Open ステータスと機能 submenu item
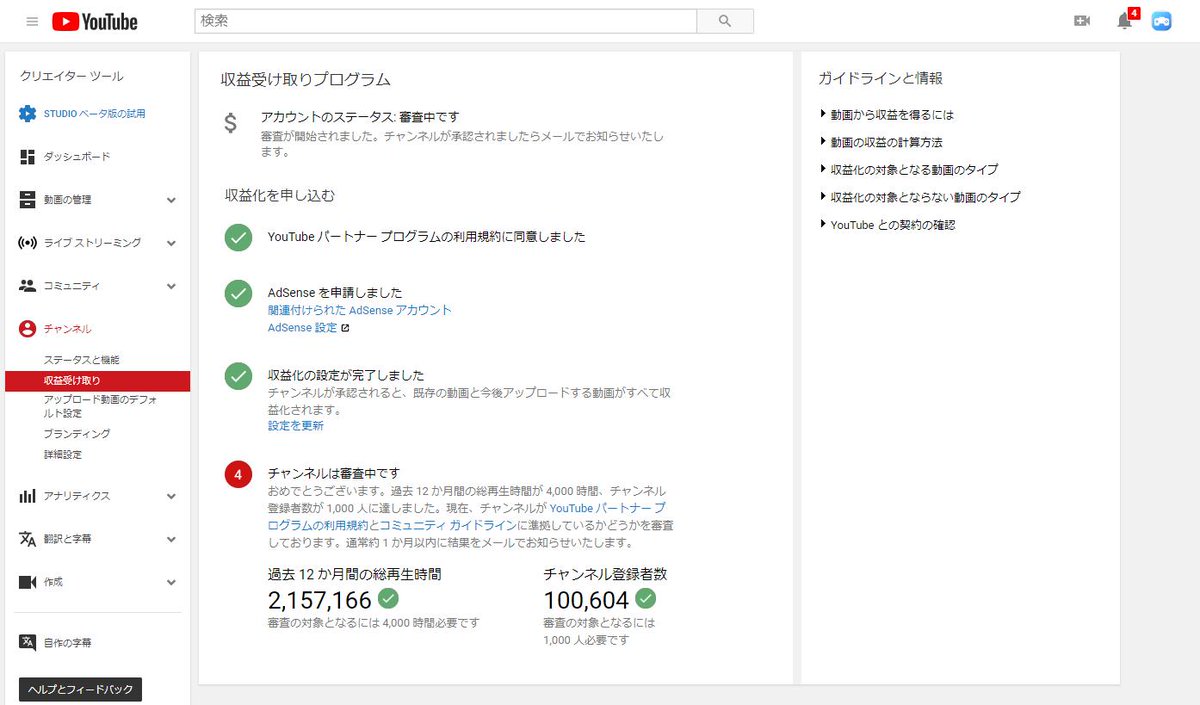Screen dimensions: 1200x705 [82, 359]
